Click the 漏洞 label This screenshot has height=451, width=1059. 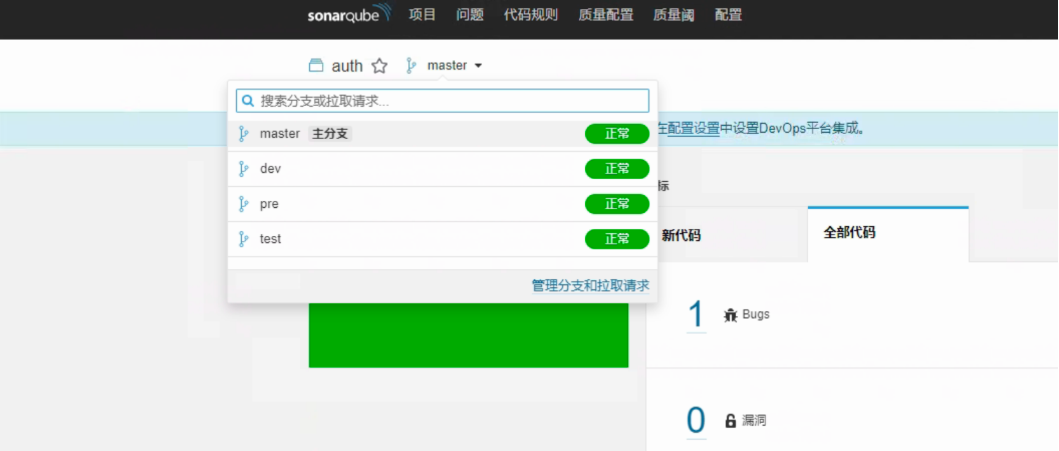[754, 421]
